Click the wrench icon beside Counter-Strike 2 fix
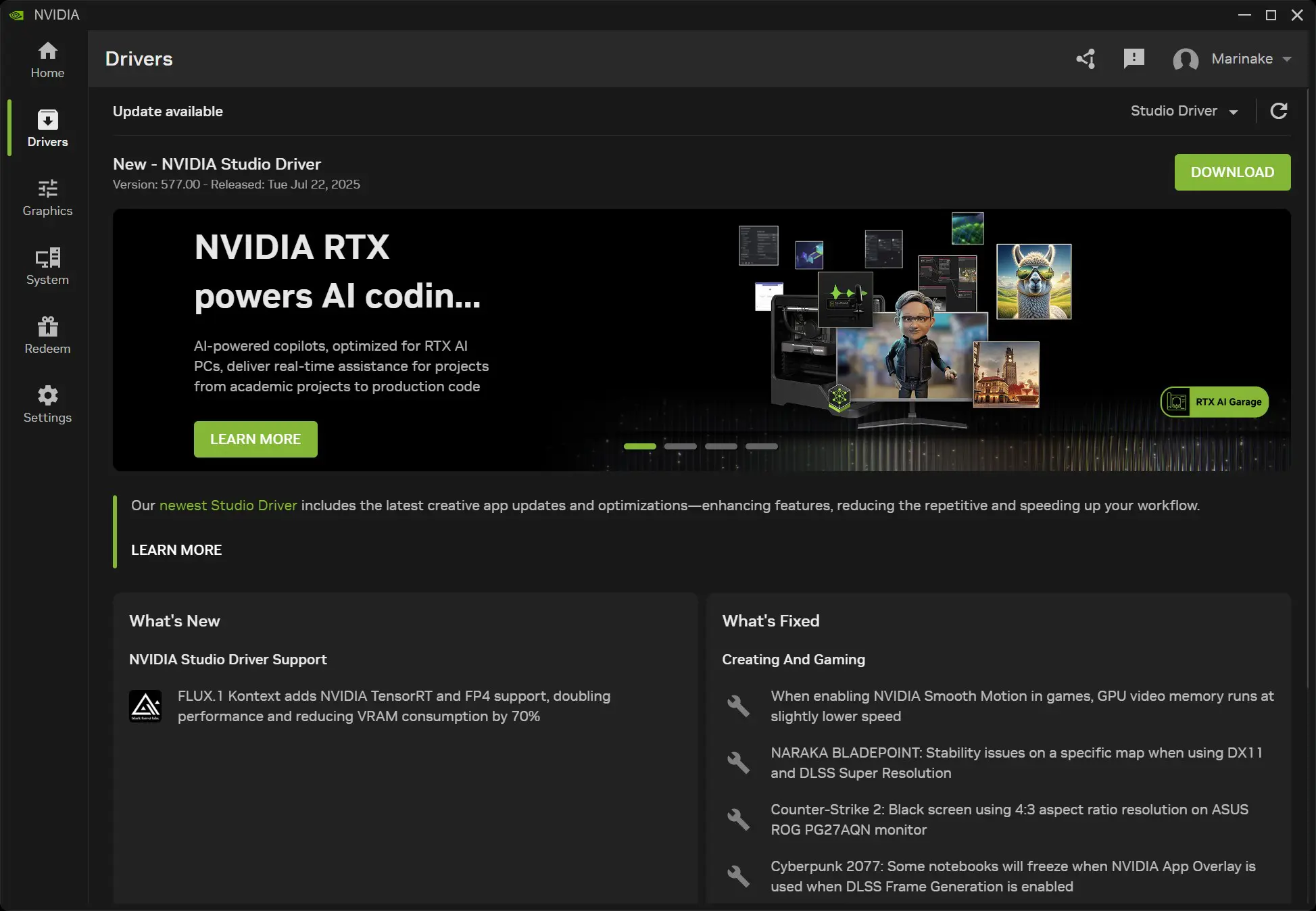 pos(738,820)
